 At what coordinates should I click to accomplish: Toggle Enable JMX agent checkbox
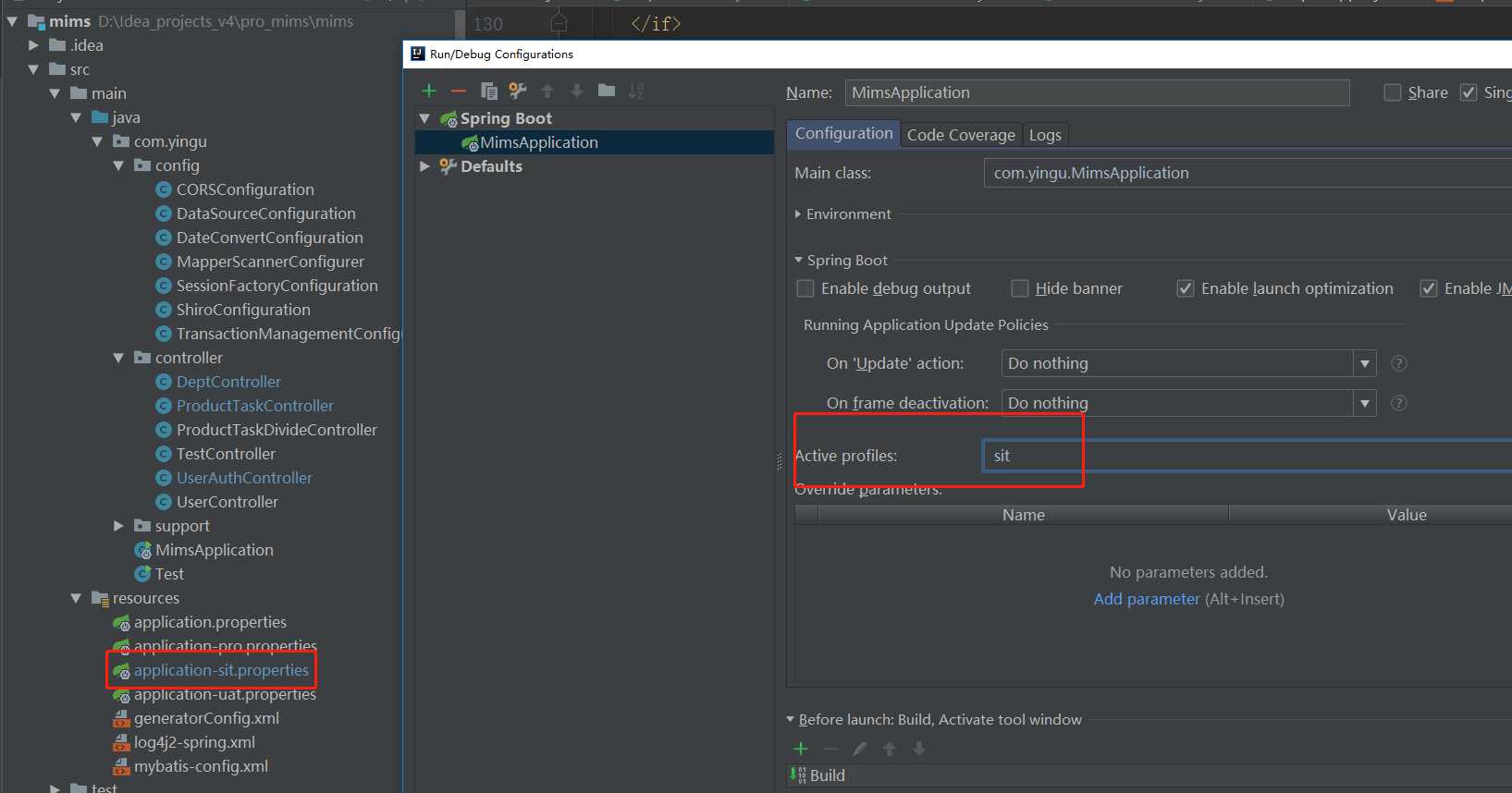1429,288
